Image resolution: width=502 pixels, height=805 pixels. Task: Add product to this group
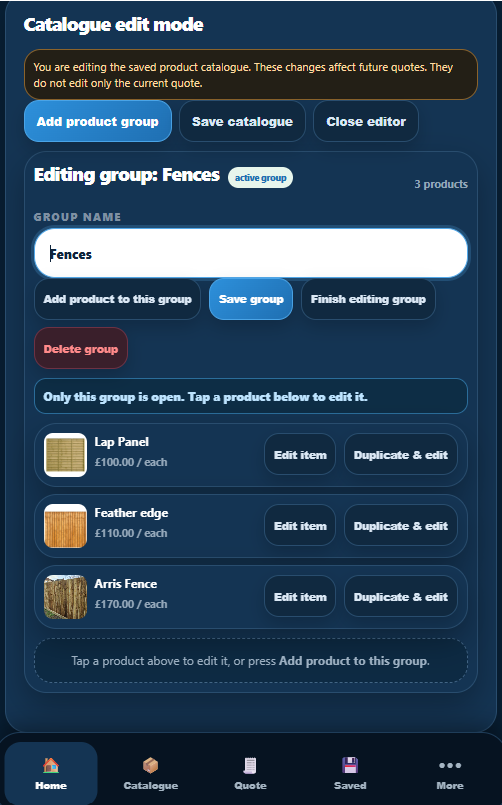[117, 299]
